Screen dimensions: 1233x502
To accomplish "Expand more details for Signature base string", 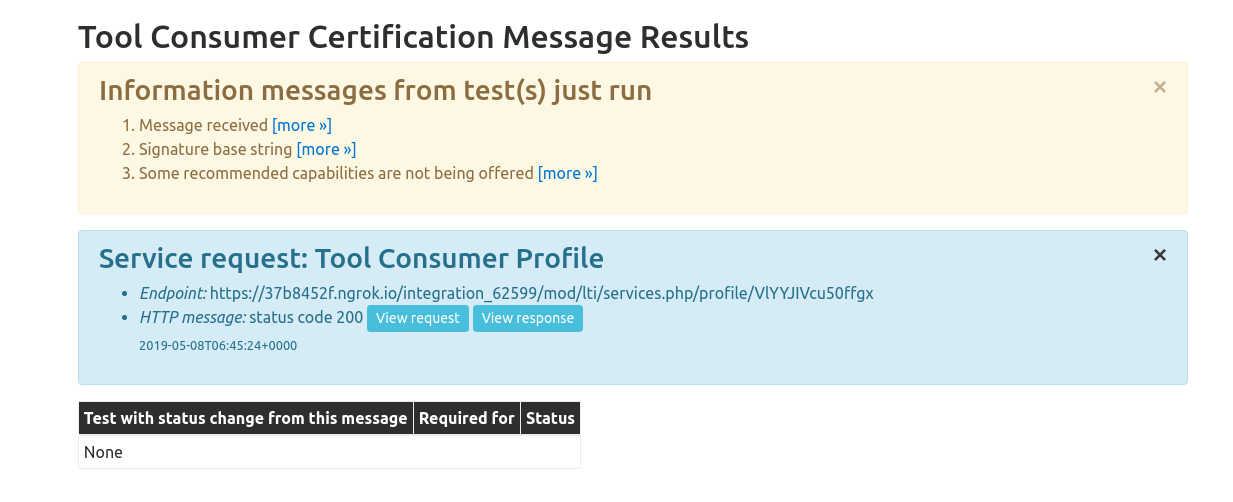I will tap(326, 149).
